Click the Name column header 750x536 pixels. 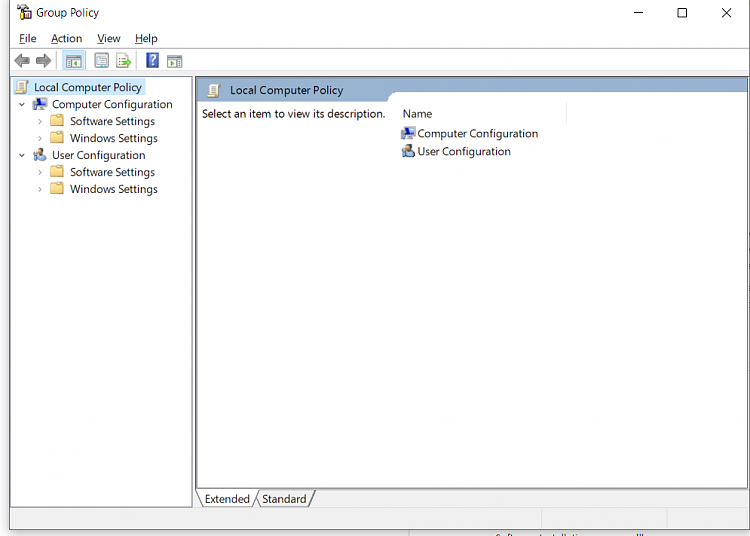coord(417,114)
